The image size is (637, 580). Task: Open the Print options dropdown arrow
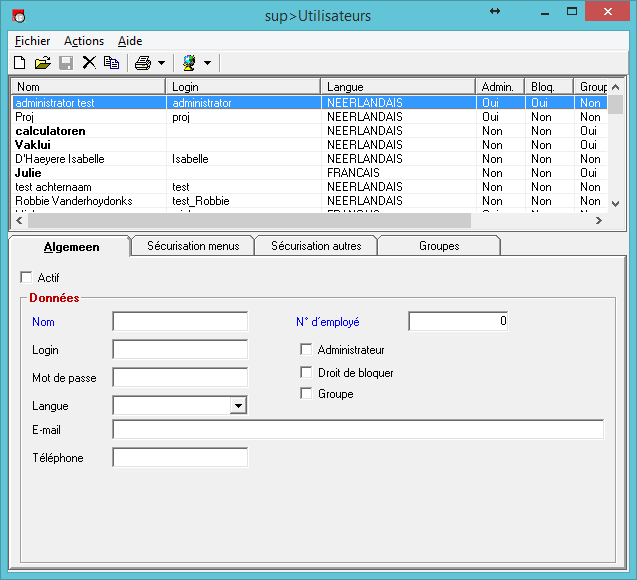[x=162, y=63]
